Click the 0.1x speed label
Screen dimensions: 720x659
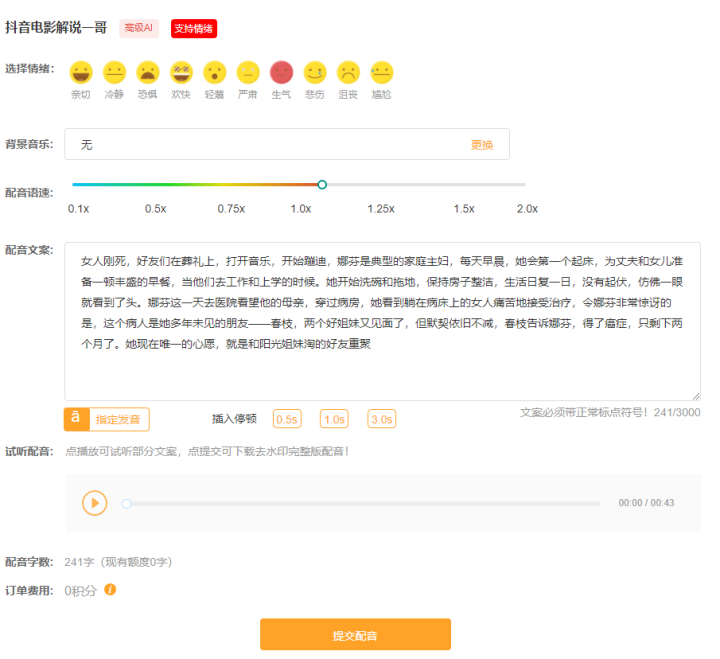pos(79,209)
